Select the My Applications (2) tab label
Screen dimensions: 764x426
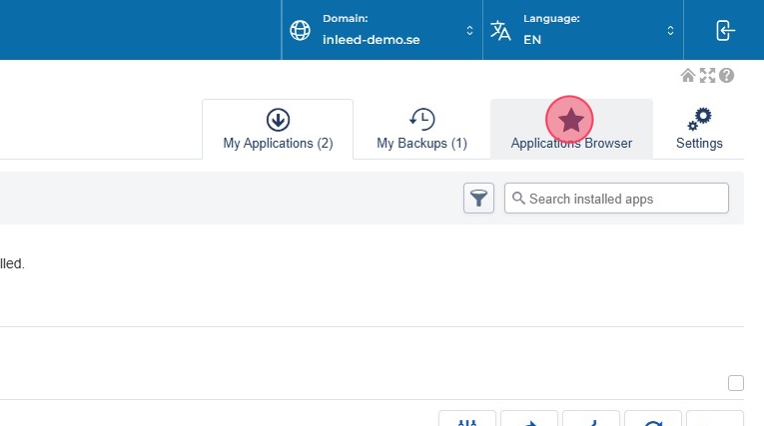tap(278, 143)
